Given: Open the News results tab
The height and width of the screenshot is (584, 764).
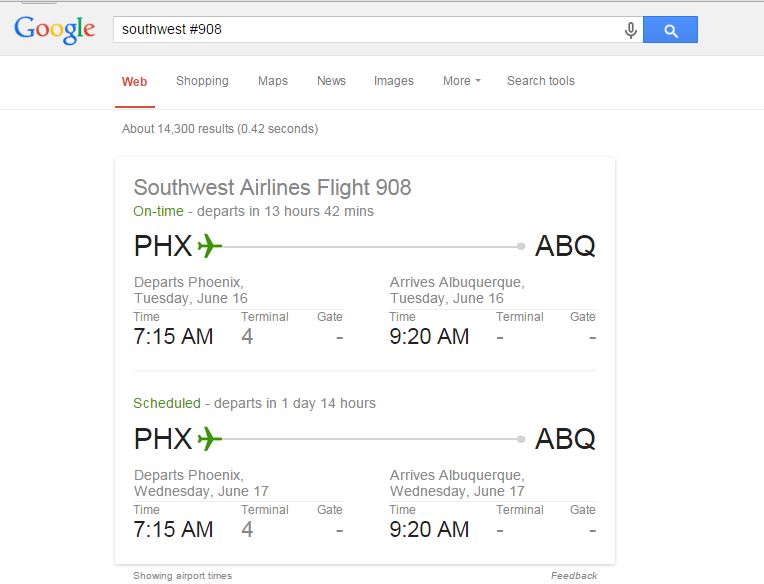Looking at the screenshot, I should click(331, 81).
